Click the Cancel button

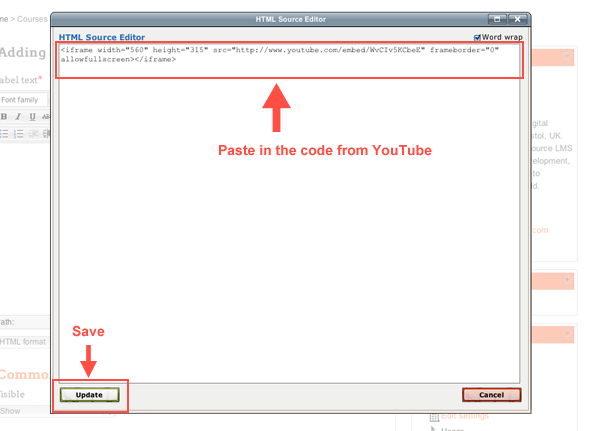point(492,395)
